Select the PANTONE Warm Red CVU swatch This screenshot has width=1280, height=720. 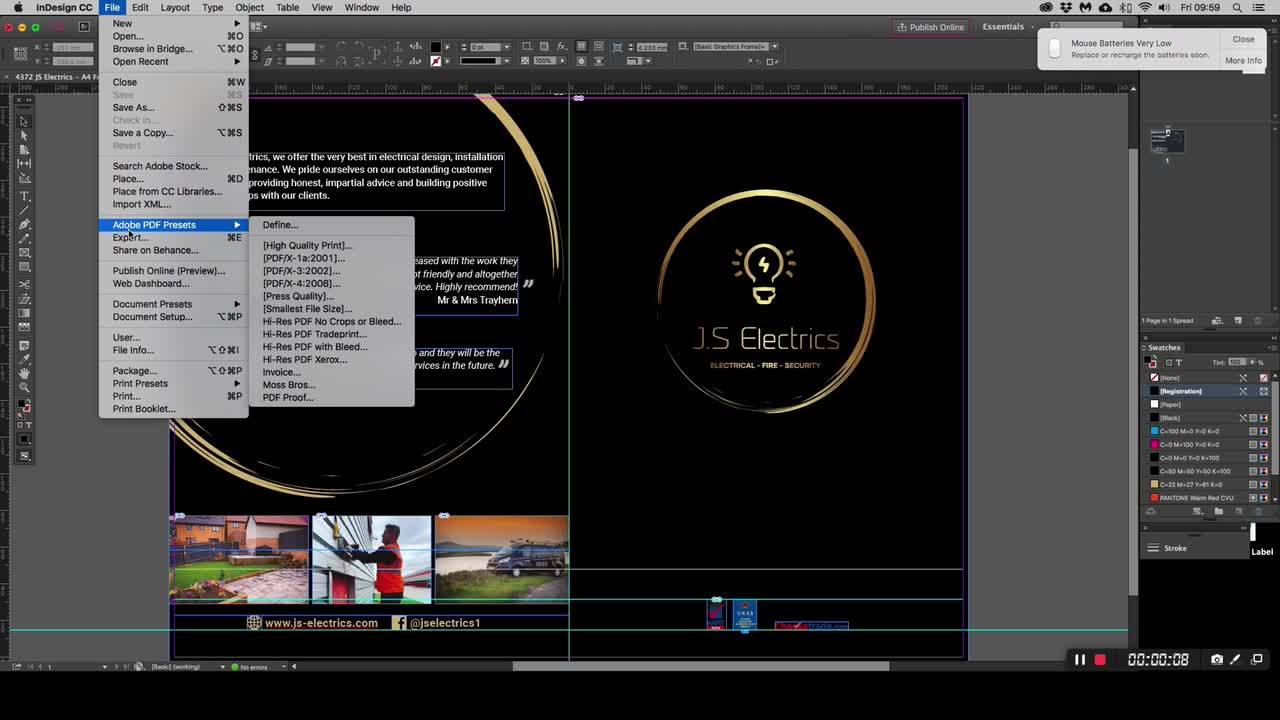(1208, 498)
